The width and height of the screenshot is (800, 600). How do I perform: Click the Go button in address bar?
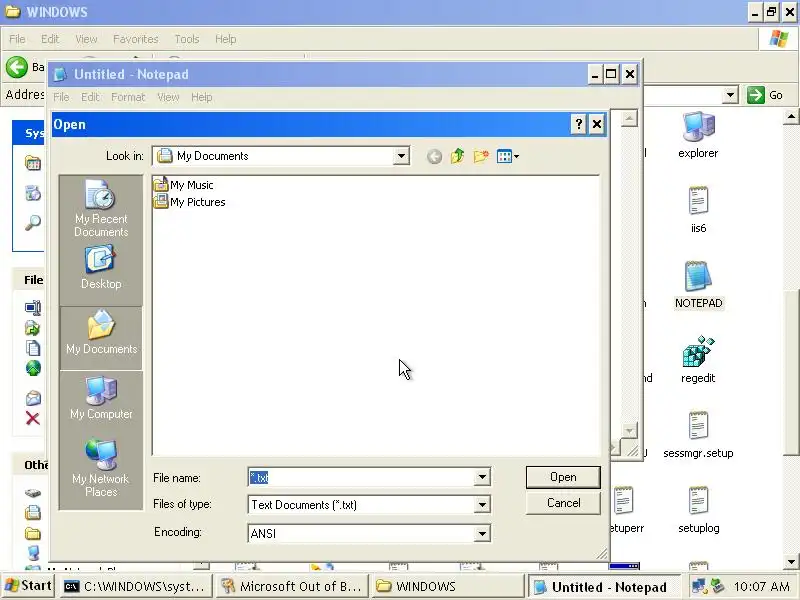(x=765, y=95)
